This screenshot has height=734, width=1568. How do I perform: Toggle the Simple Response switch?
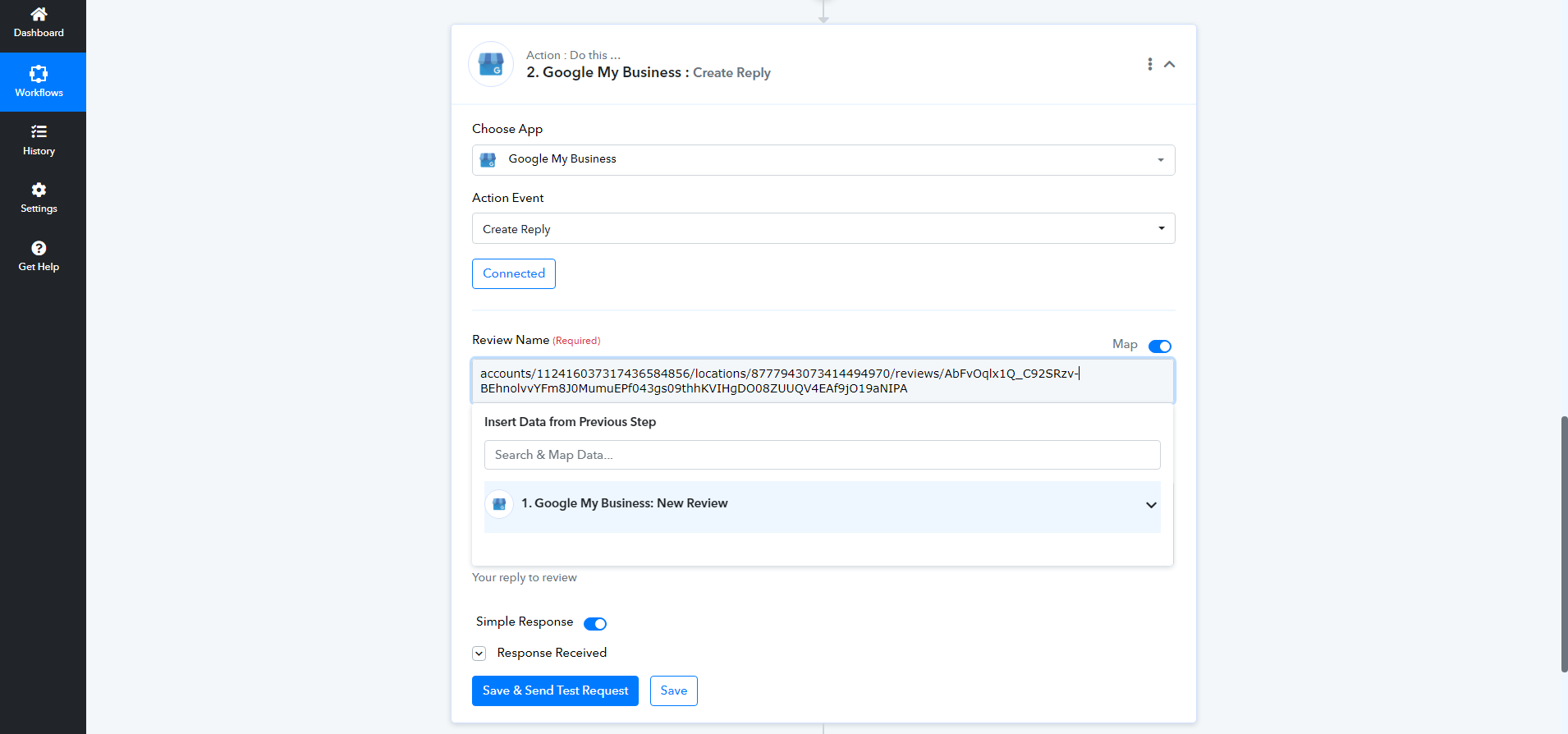click(x=595, y=624)
